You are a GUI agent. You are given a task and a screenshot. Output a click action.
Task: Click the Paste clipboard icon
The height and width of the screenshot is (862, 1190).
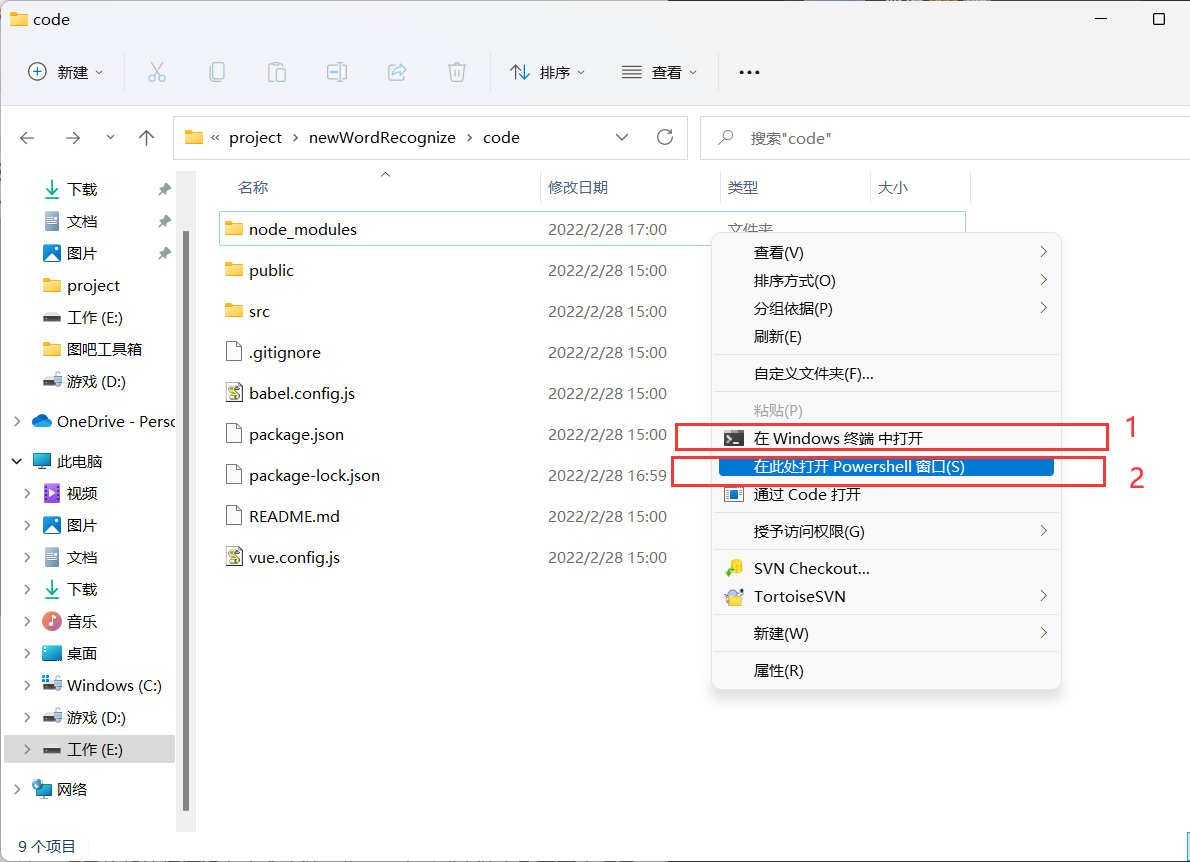(x=277, y=72)
